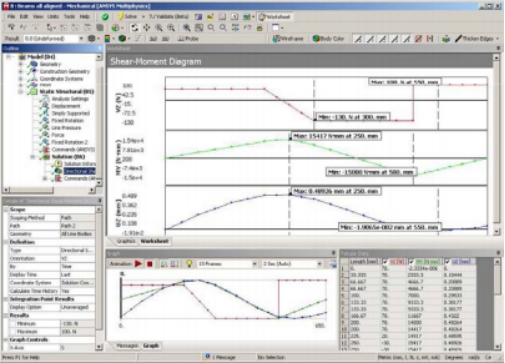
Task: Click the Previous View icon
Action: click(x=211, y=28)
